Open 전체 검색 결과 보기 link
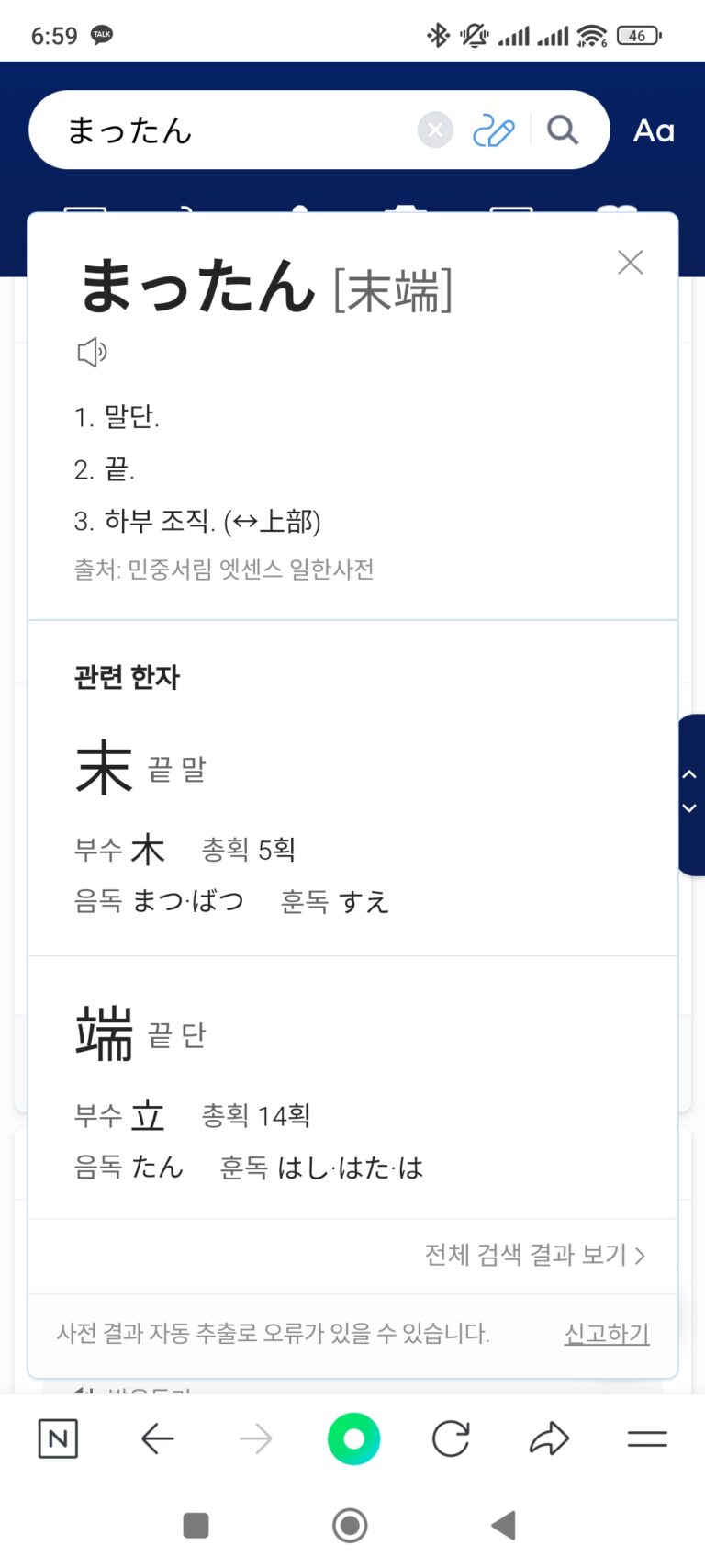Screen dimensions: 705x1568 click(x=534, y=1255)
